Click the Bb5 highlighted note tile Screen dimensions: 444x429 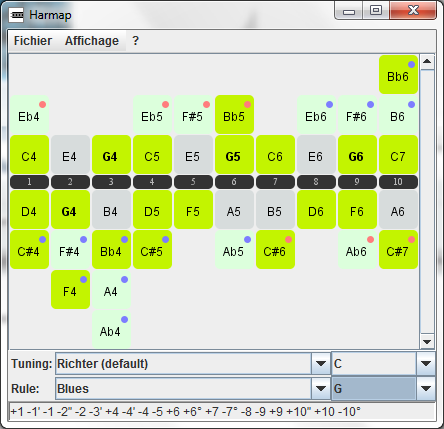pyautogui.click(x=234, y=115)
